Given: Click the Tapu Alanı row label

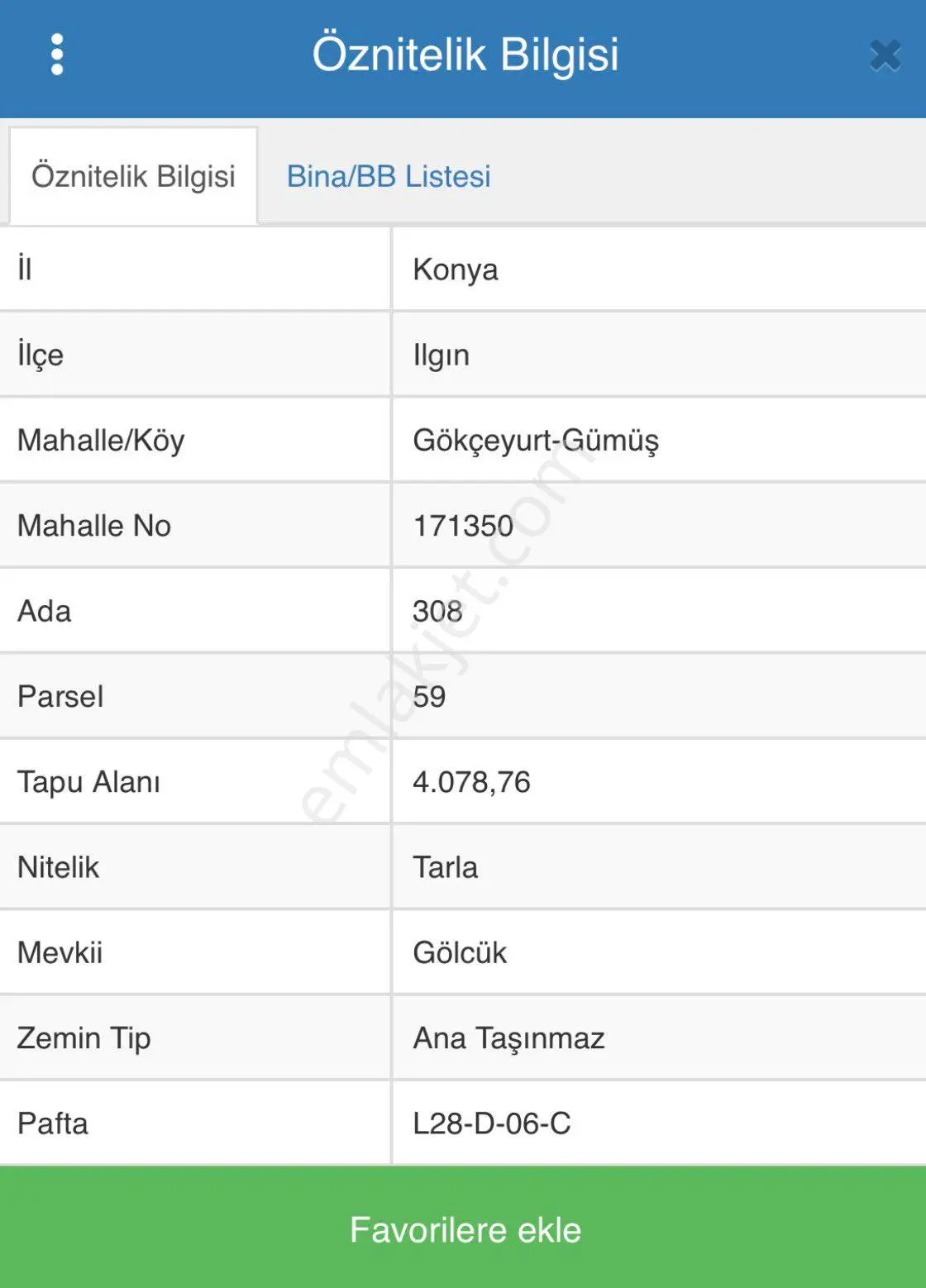Looking at the screenshot, I should 88,782.
